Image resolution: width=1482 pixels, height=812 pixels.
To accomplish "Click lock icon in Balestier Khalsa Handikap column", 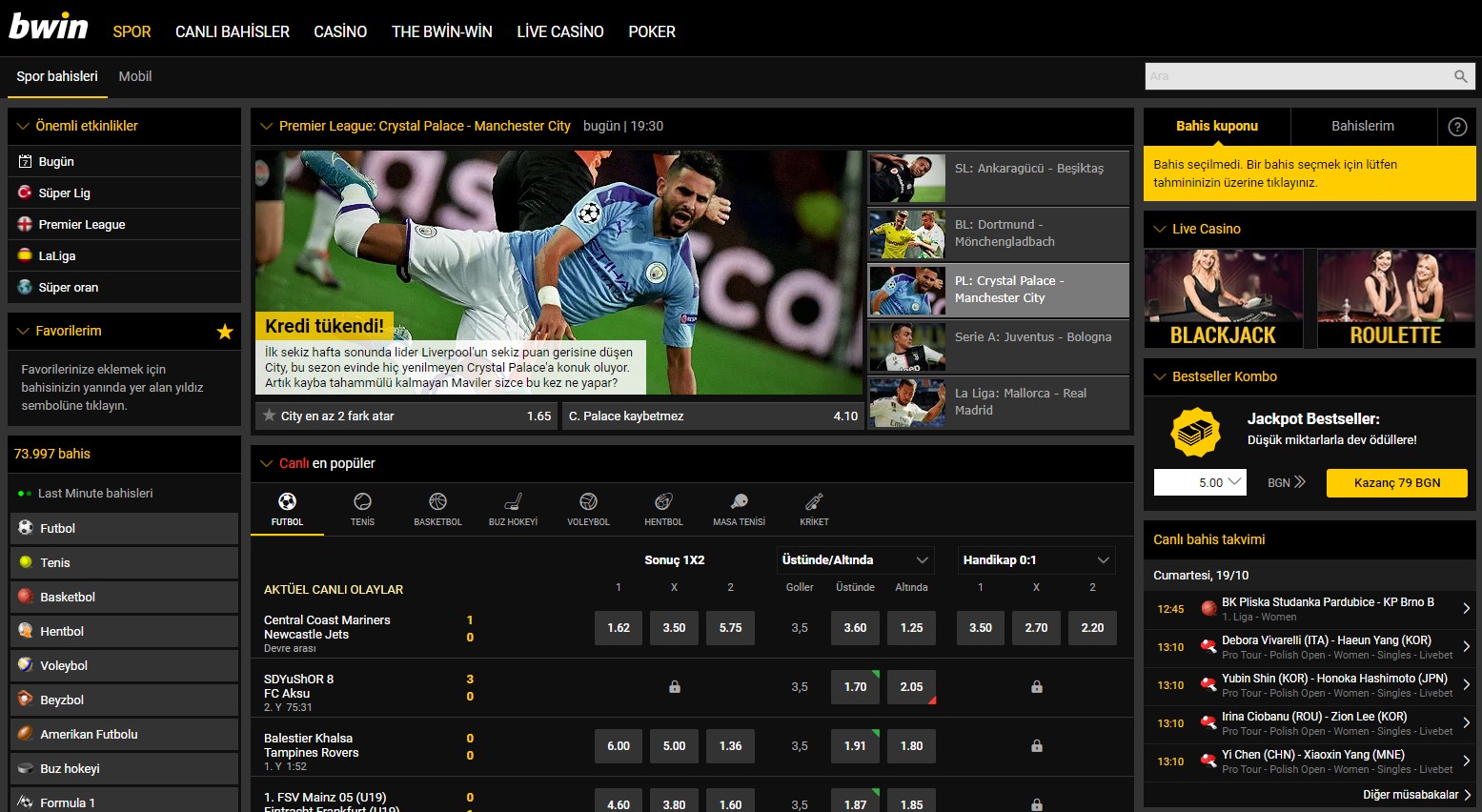I will pos(1037,746).
